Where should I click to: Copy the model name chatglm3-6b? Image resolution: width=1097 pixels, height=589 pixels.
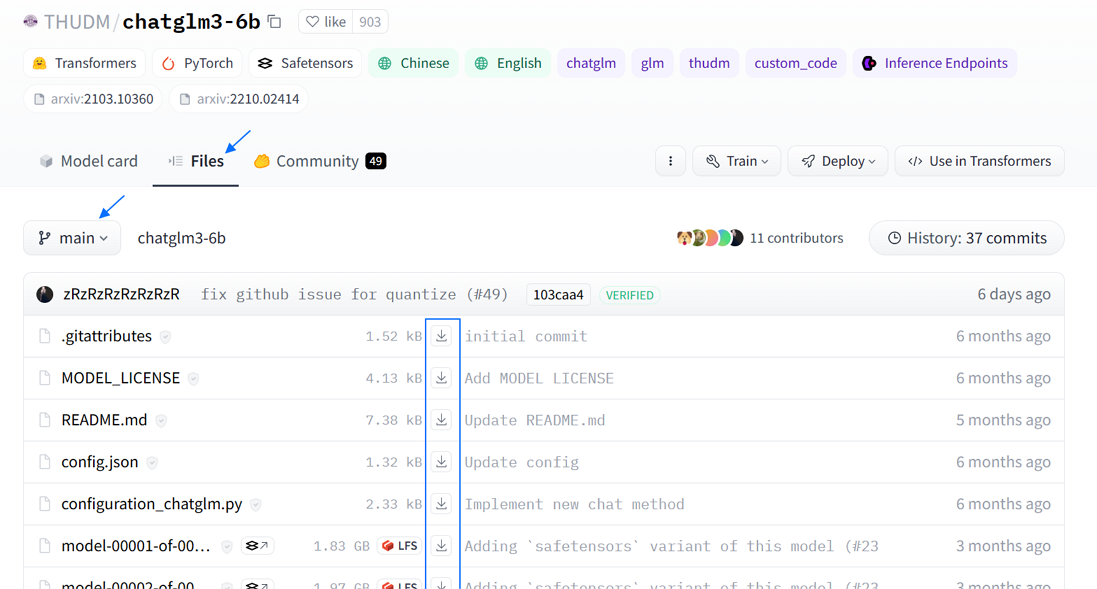[x=275, y=21]
